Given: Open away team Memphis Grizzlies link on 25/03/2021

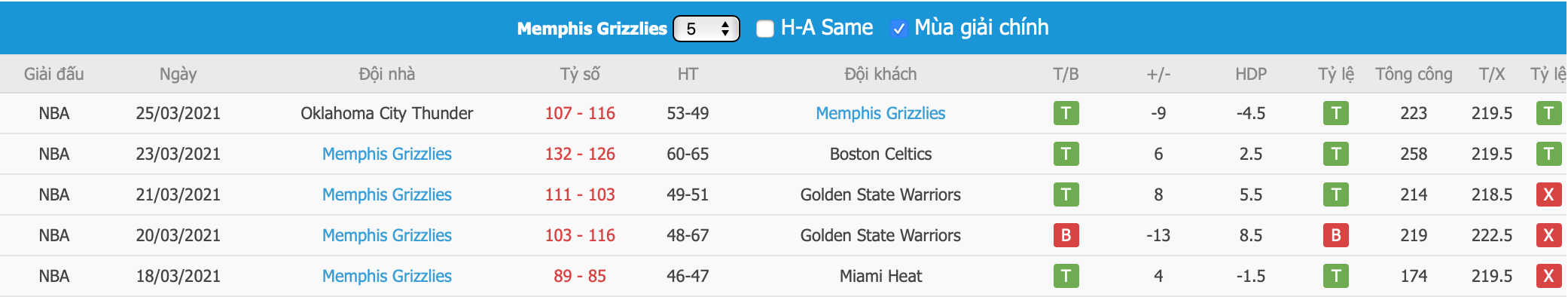Looking at the screenshot, I should tap(880, 113).
